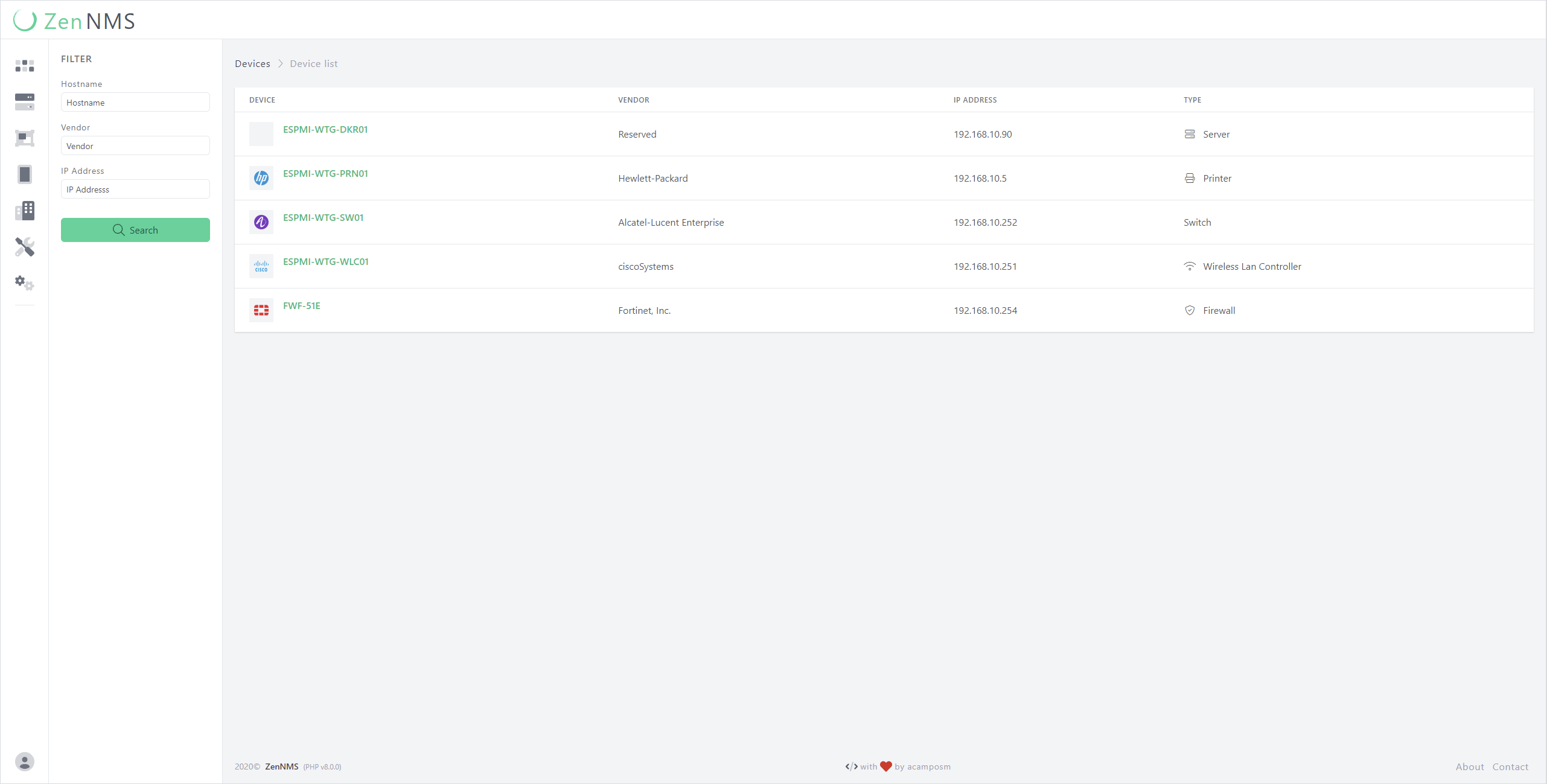
Task: Click the Wireless Lan Controller type label
Action: (x=1252, y=266)
